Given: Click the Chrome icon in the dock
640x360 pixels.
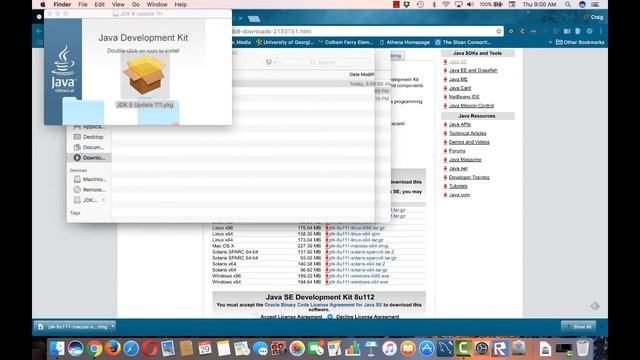Looking at the screenshot, I should point(95,349).
